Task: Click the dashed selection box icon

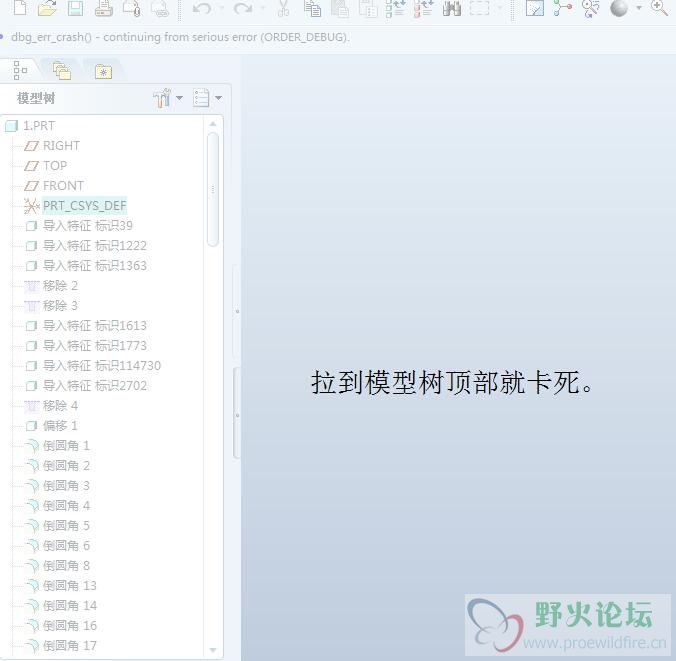Action: pos(479,8)
